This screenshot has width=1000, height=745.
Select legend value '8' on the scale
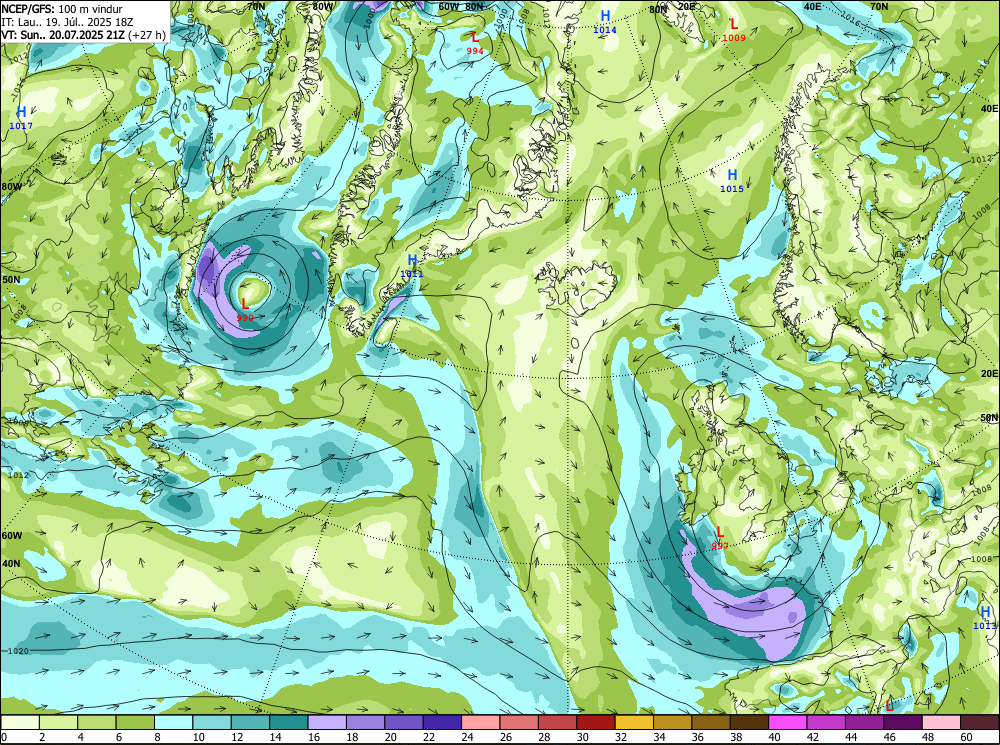click(156, 737)
